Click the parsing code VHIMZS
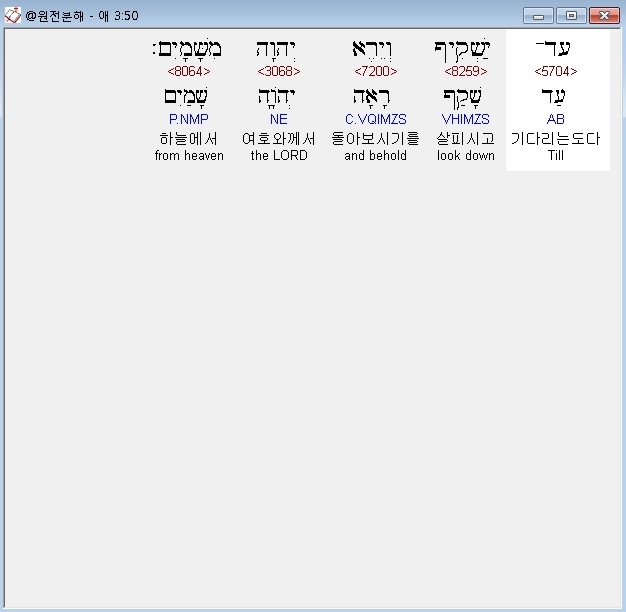This screenshot has height=612, width=626. 466,119
